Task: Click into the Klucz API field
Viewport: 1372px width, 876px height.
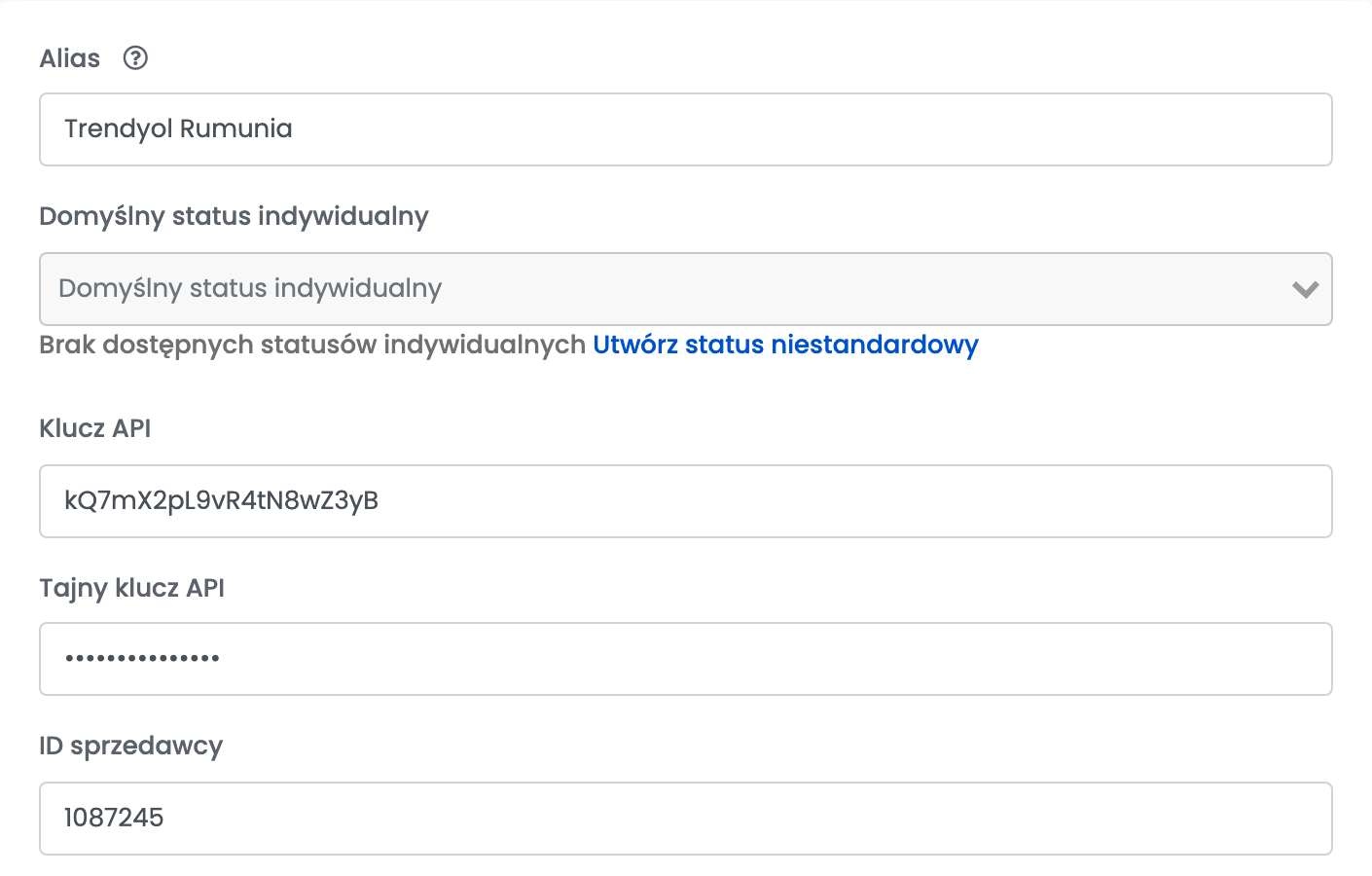Action: point(685,501)
